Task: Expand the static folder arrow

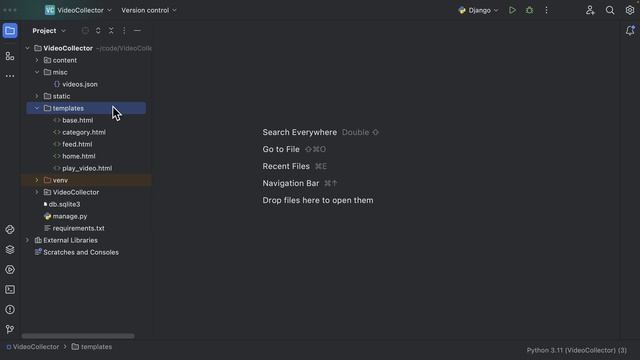Action: click(x=37, y=96)
